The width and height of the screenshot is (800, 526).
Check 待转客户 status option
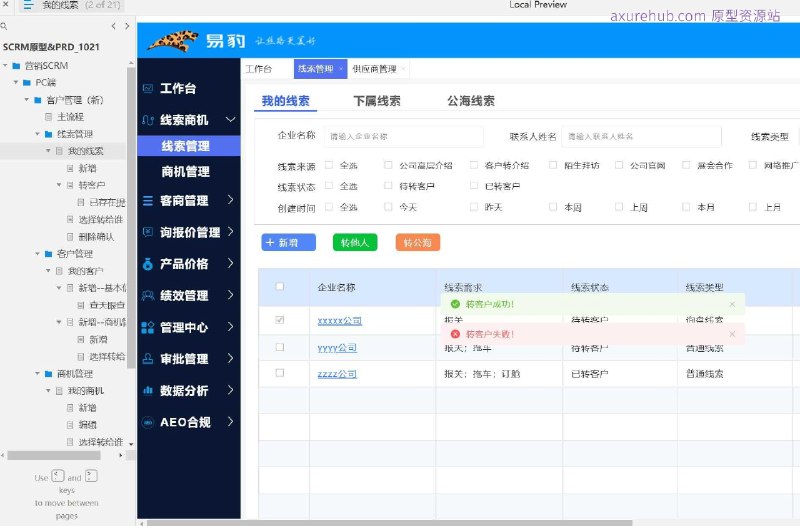tap(388, 186)
